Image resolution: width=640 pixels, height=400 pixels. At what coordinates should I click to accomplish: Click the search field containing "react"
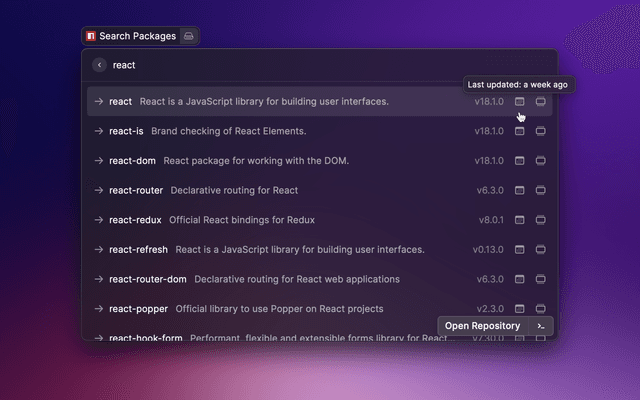pyautogui.click(x=300, y=65)
